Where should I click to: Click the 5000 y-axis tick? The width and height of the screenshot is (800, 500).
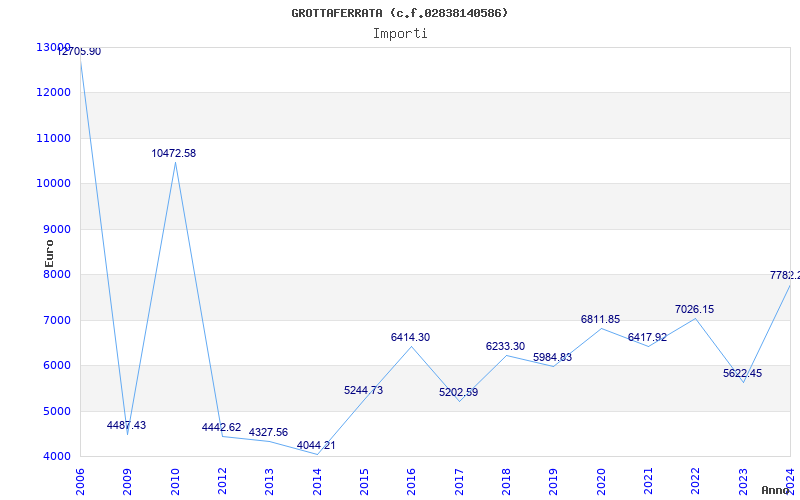pos(56,411)
